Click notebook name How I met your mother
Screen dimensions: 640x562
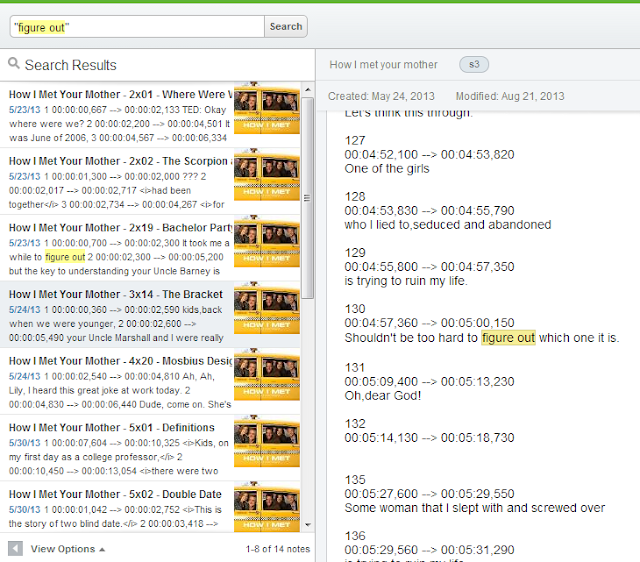coord(383,64)
